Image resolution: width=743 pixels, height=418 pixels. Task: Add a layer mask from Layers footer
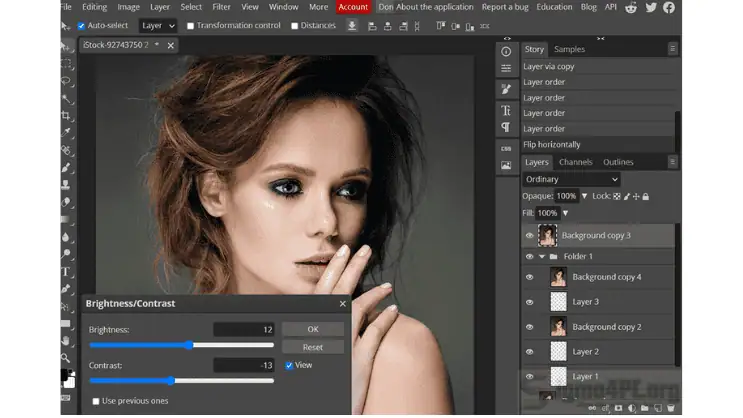(x=618, y=408)
